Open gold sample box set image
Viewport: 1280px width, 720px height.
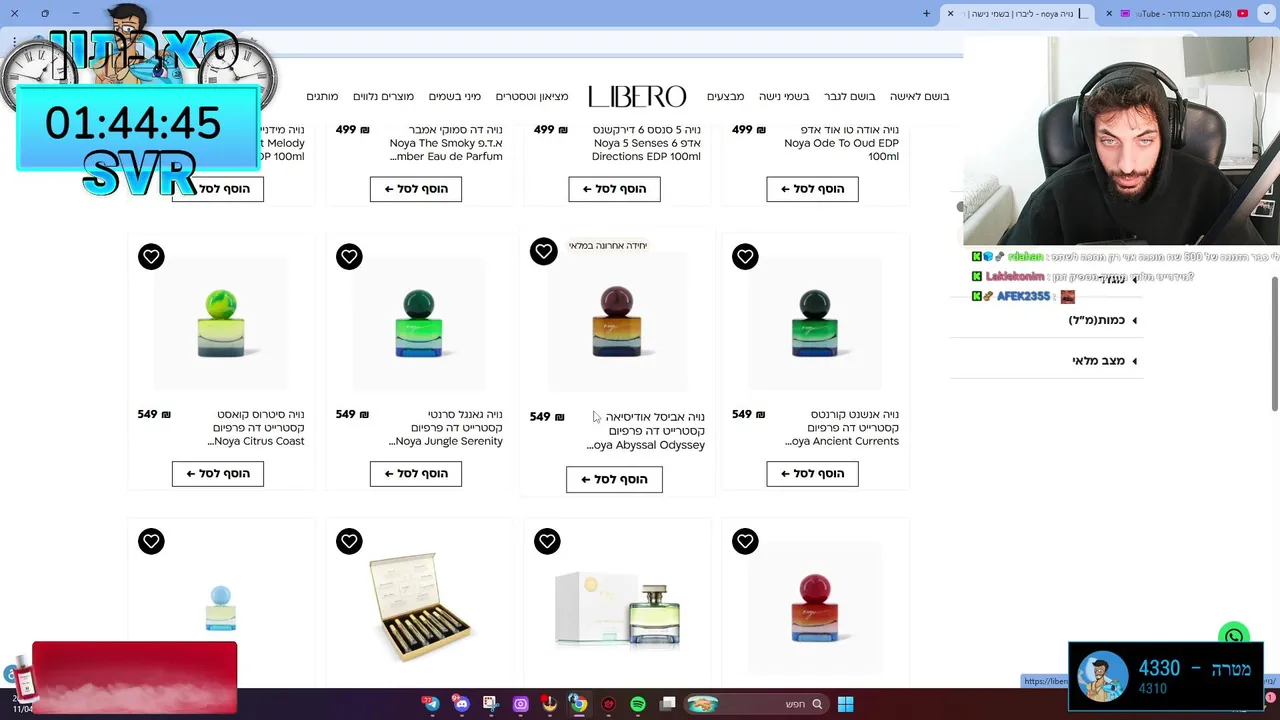418,606
